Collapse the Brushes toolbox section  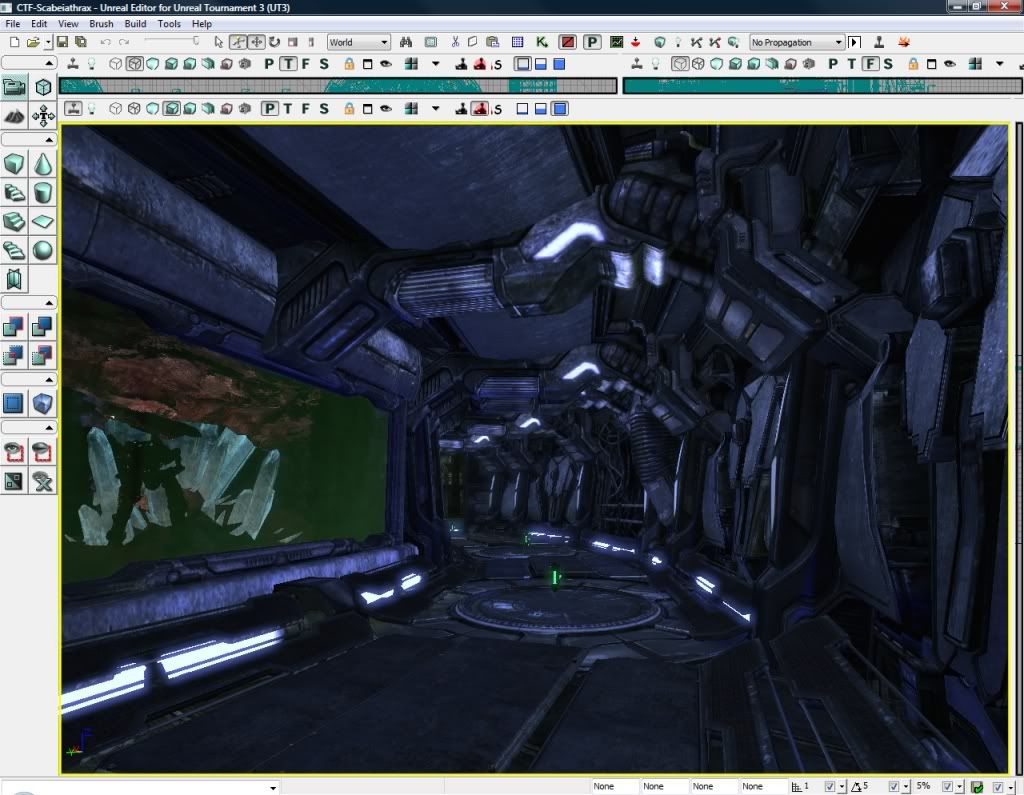pos(49,140)
